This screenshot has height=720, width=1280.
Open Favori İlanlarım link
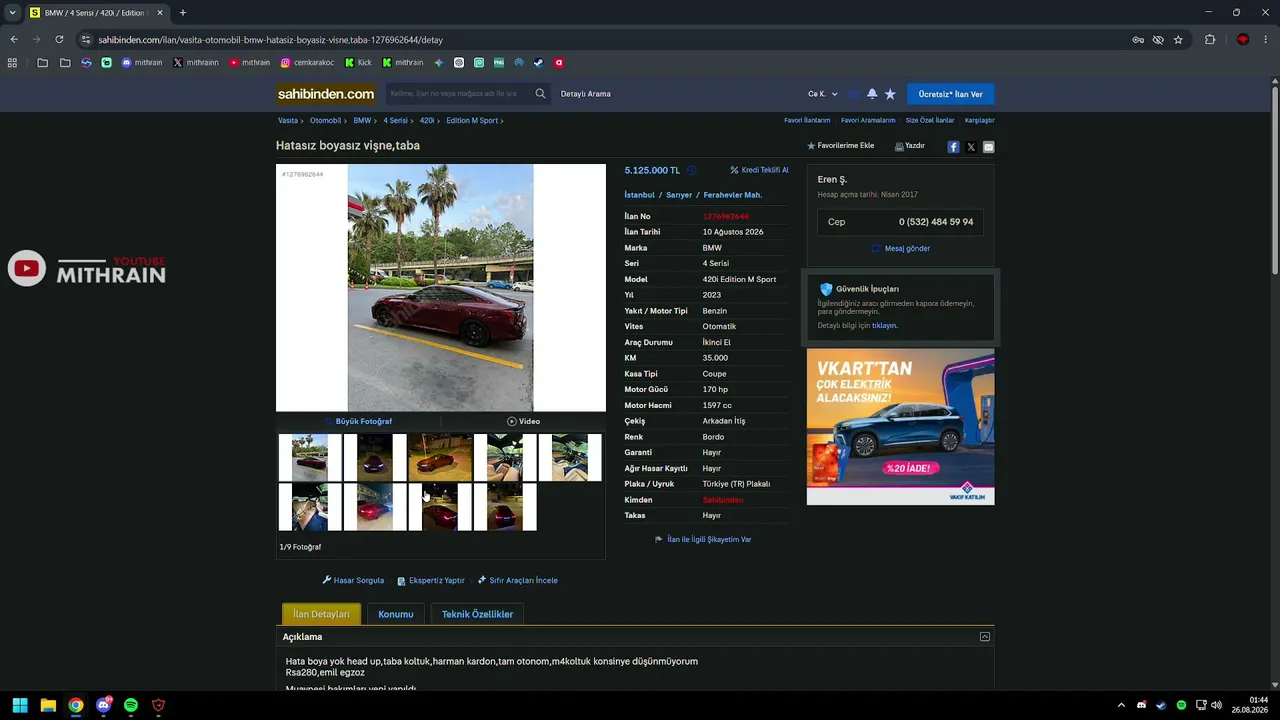coord(807,120)
